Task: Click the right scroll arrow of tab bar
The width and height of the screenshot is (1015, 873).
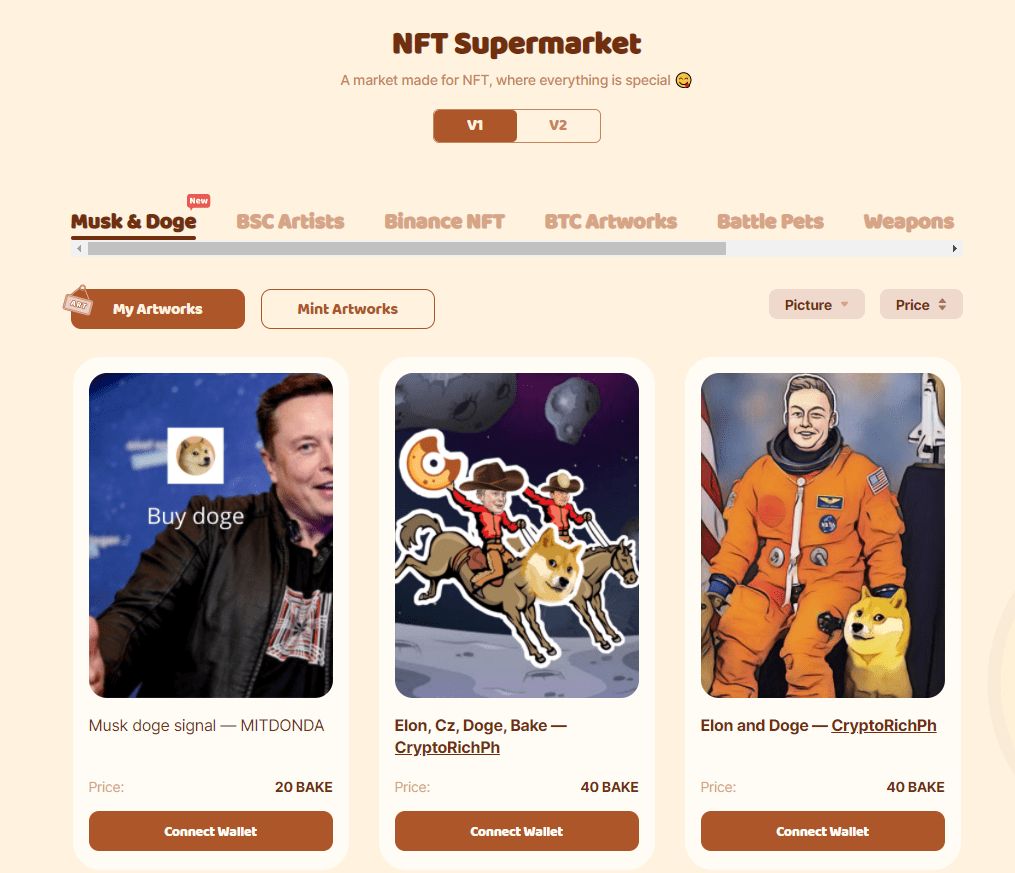Action: pos(955,248)
